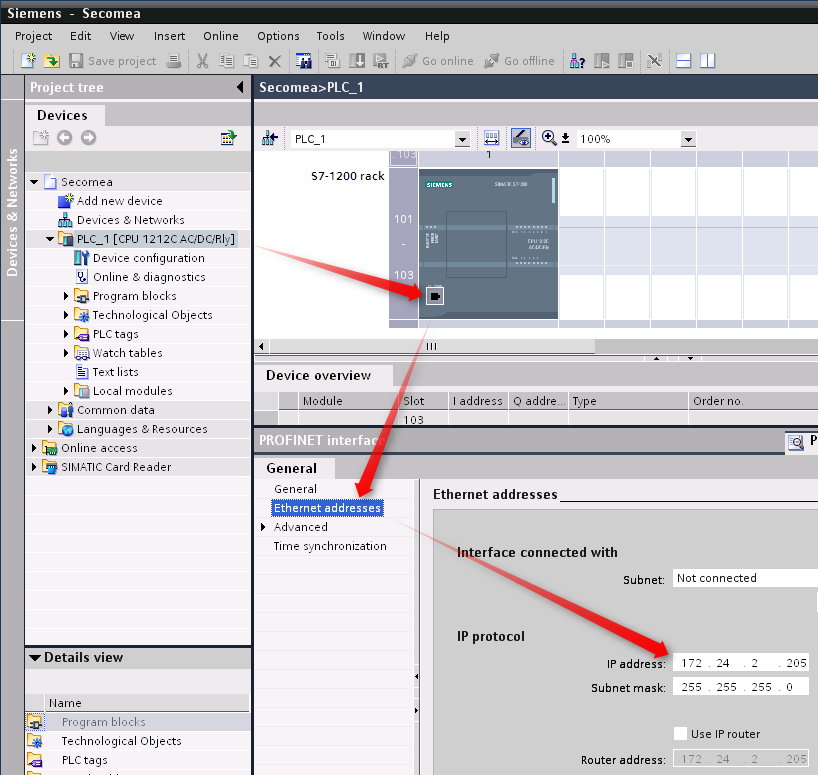The height and width of the screenshot is (775, 818).
Task: Click the Compile toolbar icon
Action: click(x=332, y=61)
